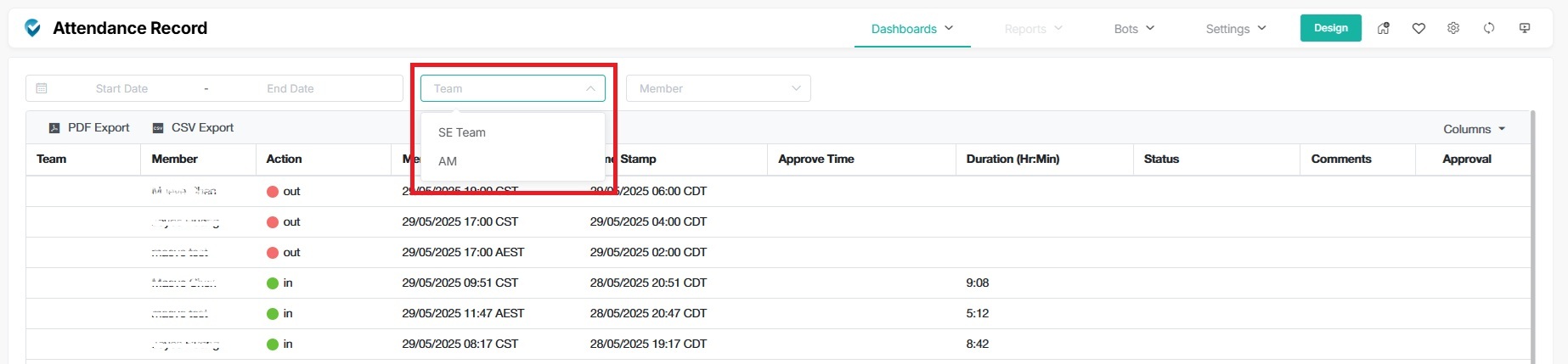
Task: Open the Dashboards tab
Action: click(911, 29)
